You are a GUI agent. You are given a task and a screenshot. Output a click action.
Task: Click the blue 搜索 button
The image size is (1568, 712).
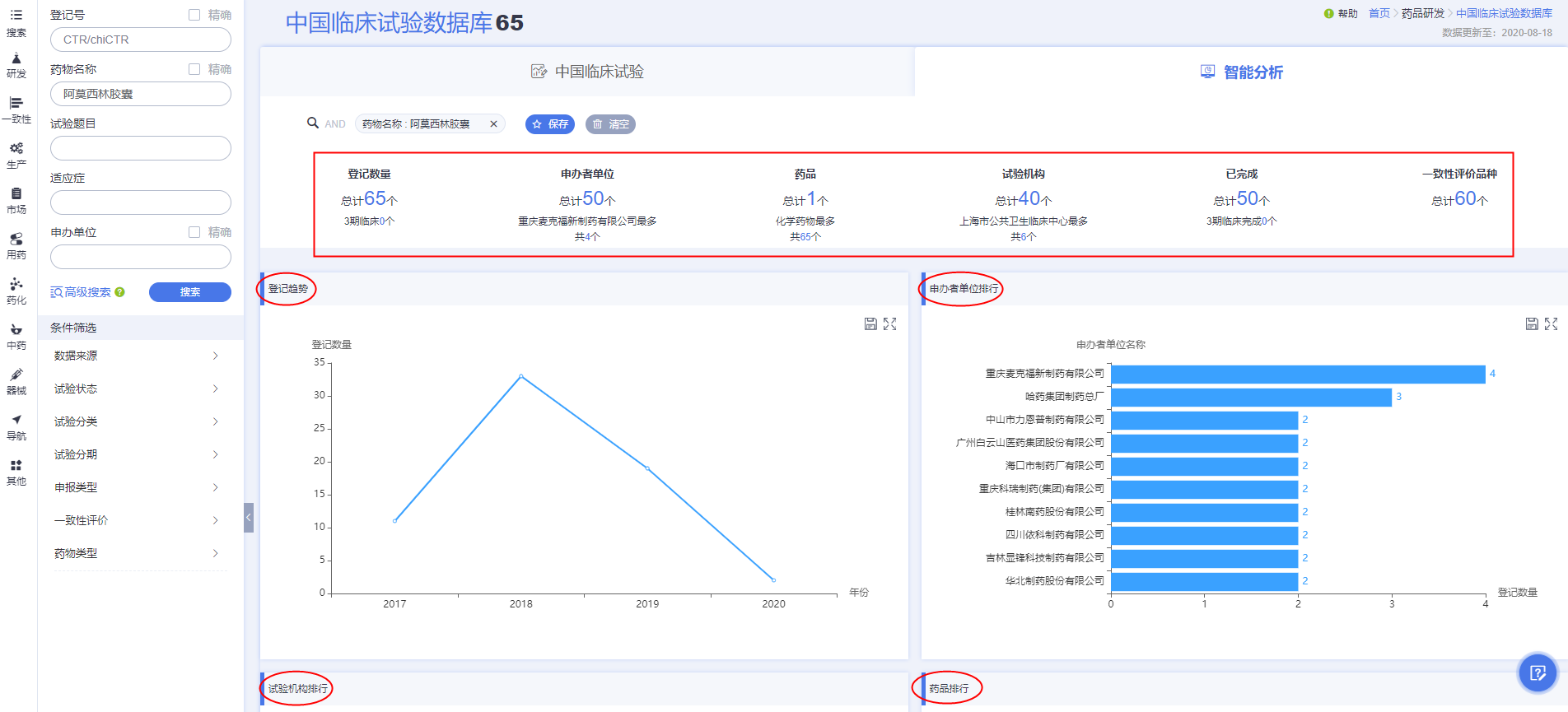point(190,292)
